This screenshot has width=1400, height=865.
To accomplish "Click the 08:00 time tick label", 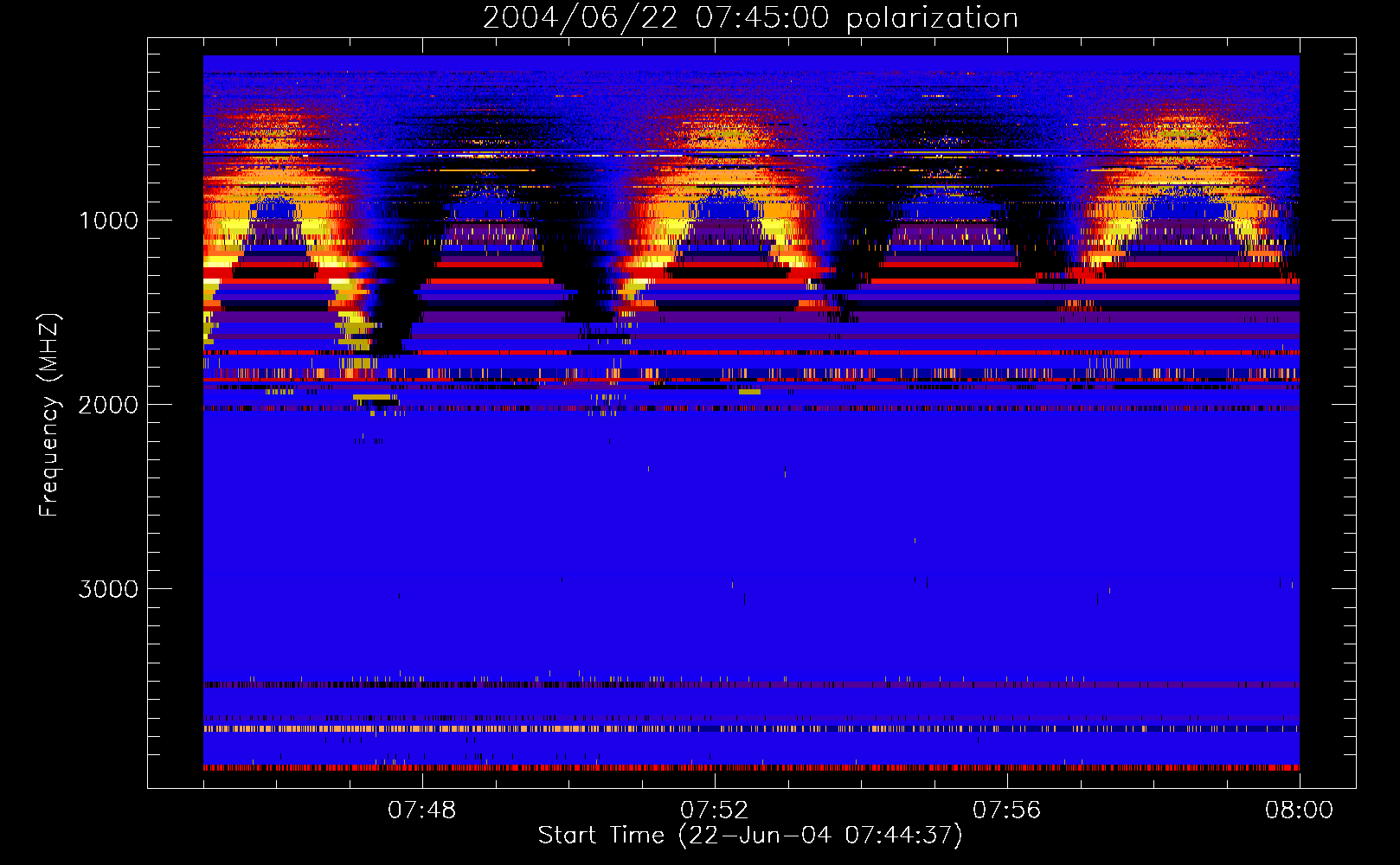I will coord(1299,811).
